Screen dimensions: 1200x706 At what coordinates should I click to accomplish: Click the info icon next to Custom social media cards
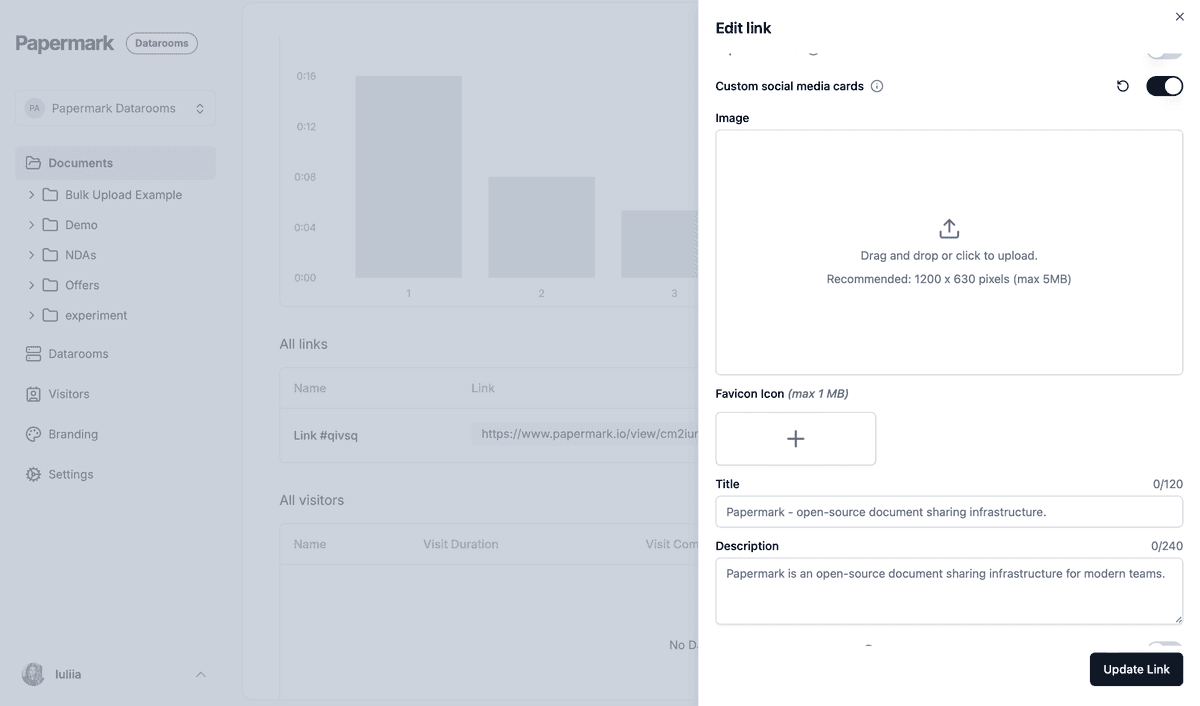(877, 86)
